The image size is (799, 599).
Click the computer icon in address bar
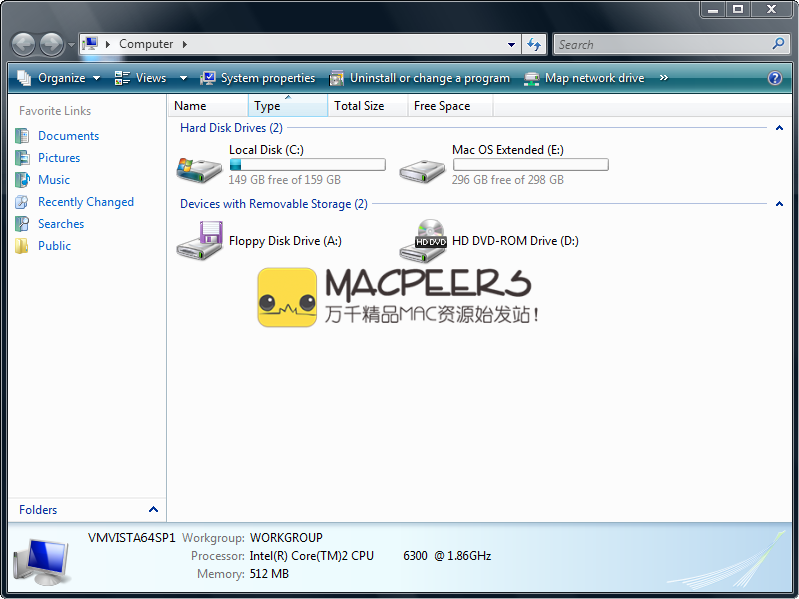(90, 44)
